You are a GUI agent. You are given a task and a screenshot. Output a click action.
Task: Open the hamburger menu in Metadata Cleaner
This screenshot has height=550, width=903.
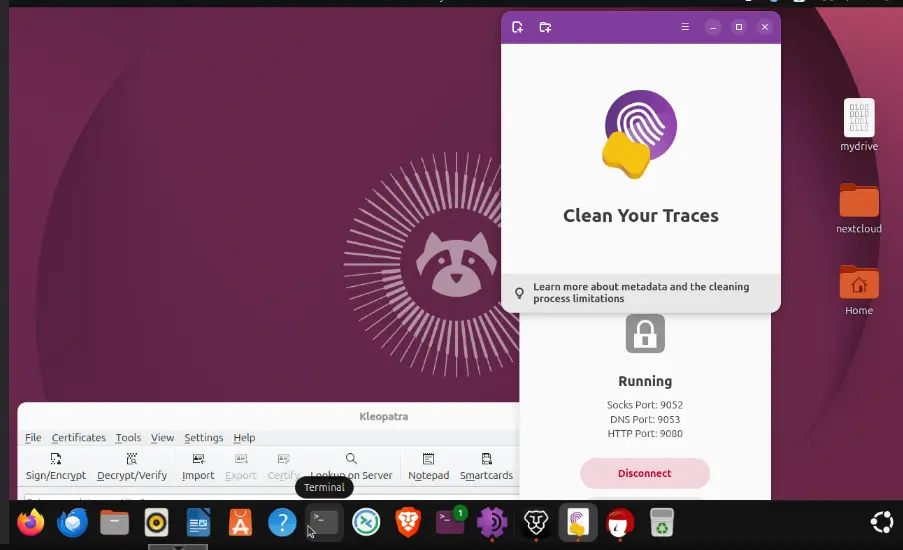pos(685,26)
